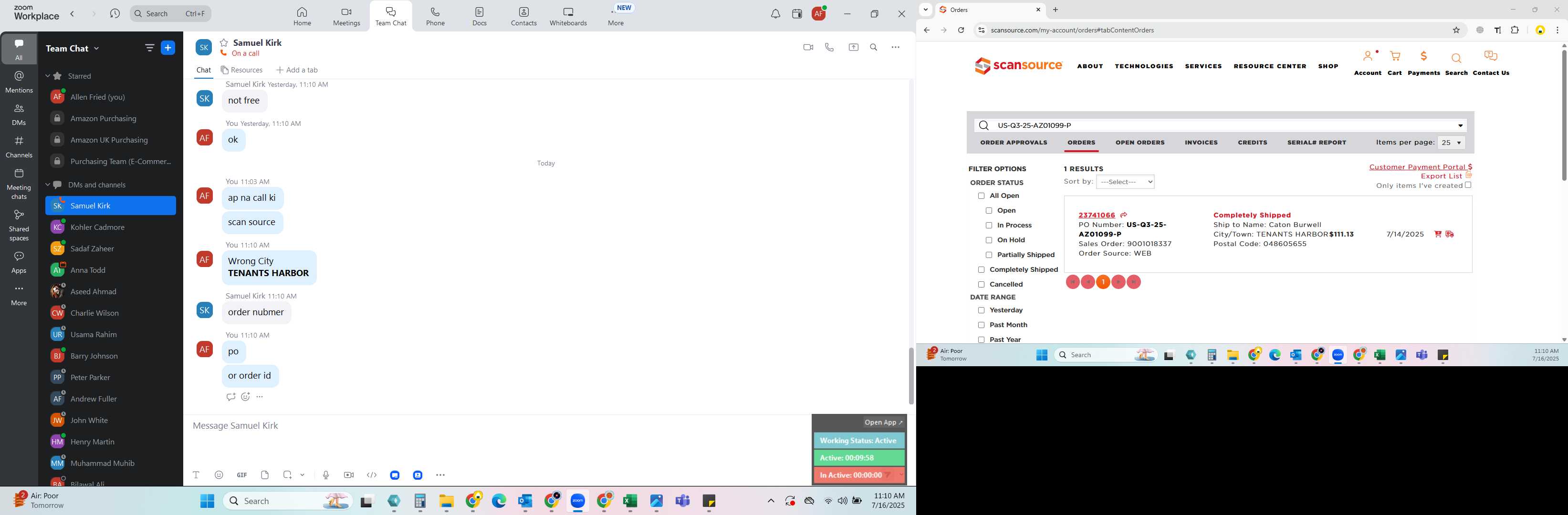
Task: Check the On Hold filter checkbox
Action: tap(989, 240)
